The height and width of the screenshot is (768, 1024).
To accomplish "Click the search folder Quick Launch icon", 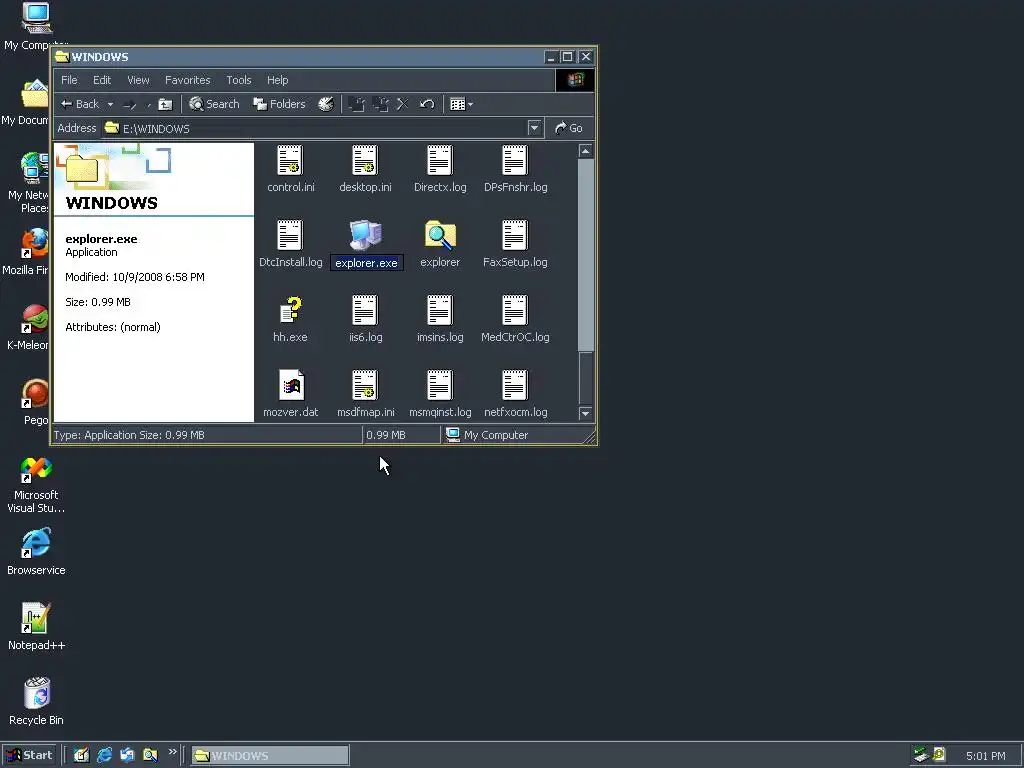I will [x=150, y=756].
